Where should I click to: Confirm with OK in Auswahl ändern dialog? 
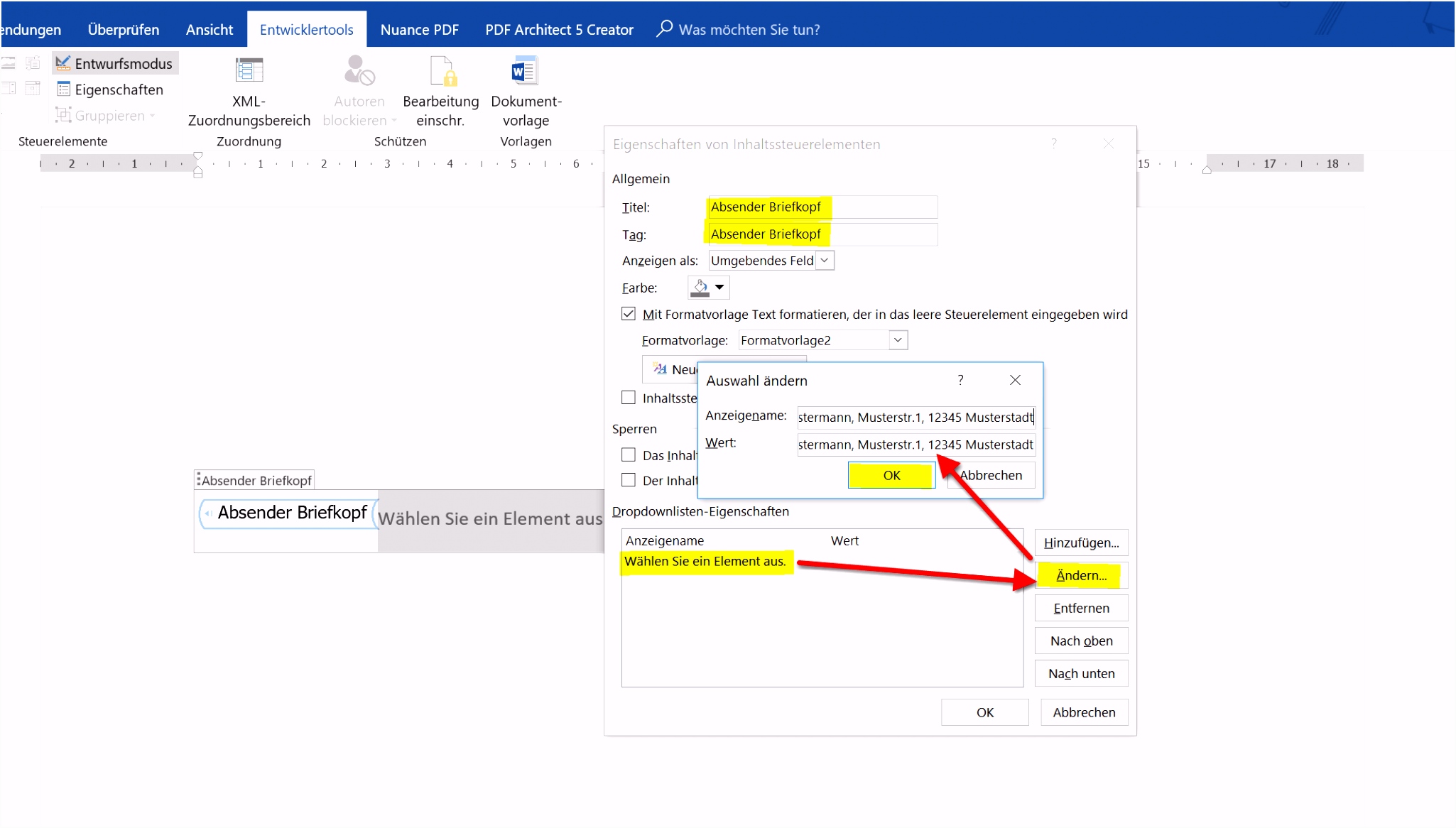[x=891, y=475]
